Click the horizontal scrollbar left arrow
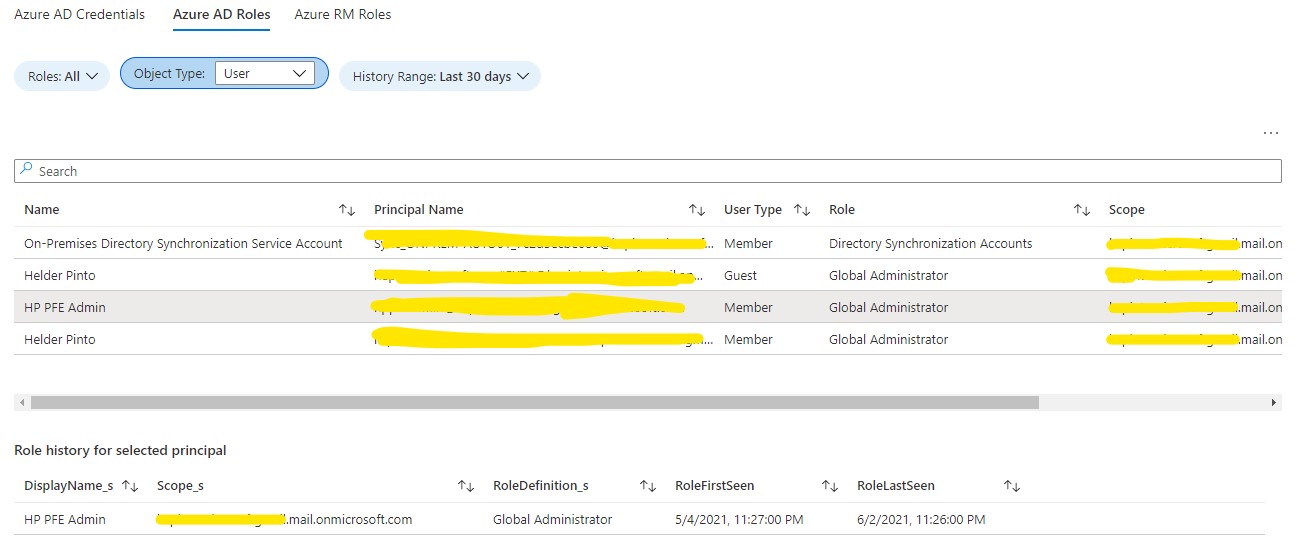This screenshot has height=549, width=1296. (x=20, y=402)
